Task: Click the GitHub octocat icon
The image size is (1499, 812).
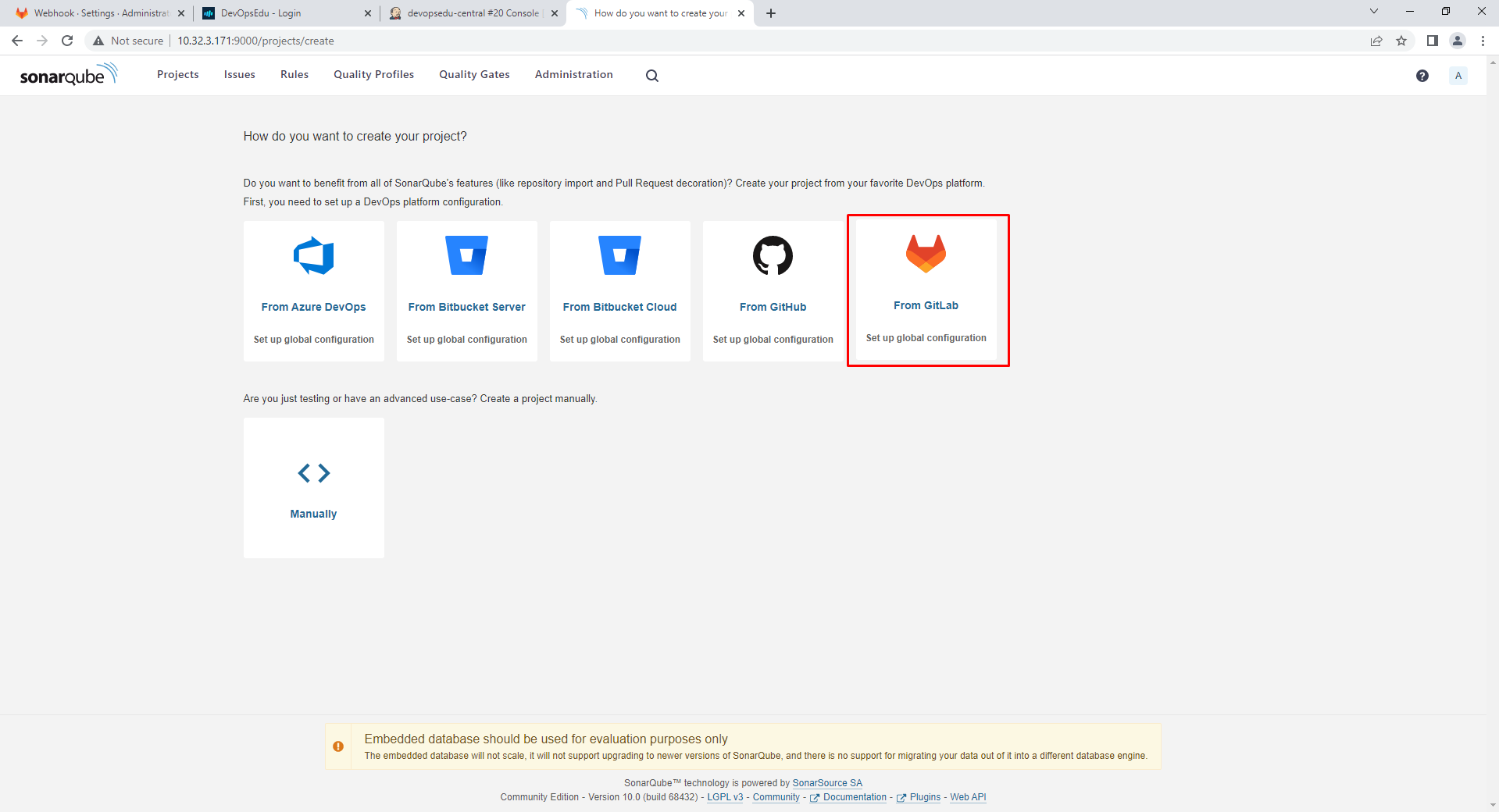Action: click(773, 255)
